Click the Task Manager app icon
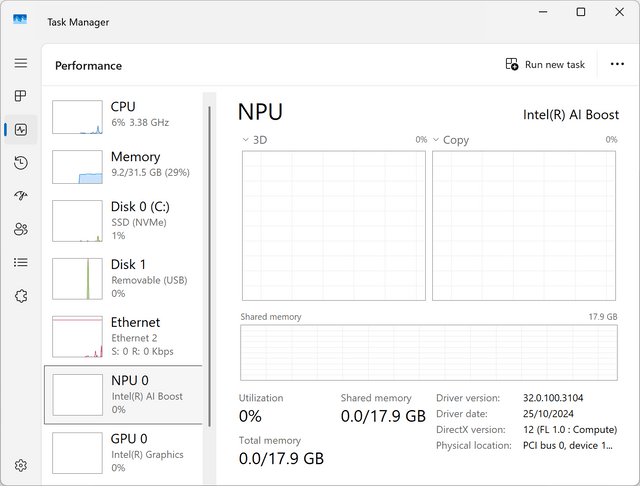Viewport: 640px width, 486px height. click(x=20, y=20)
